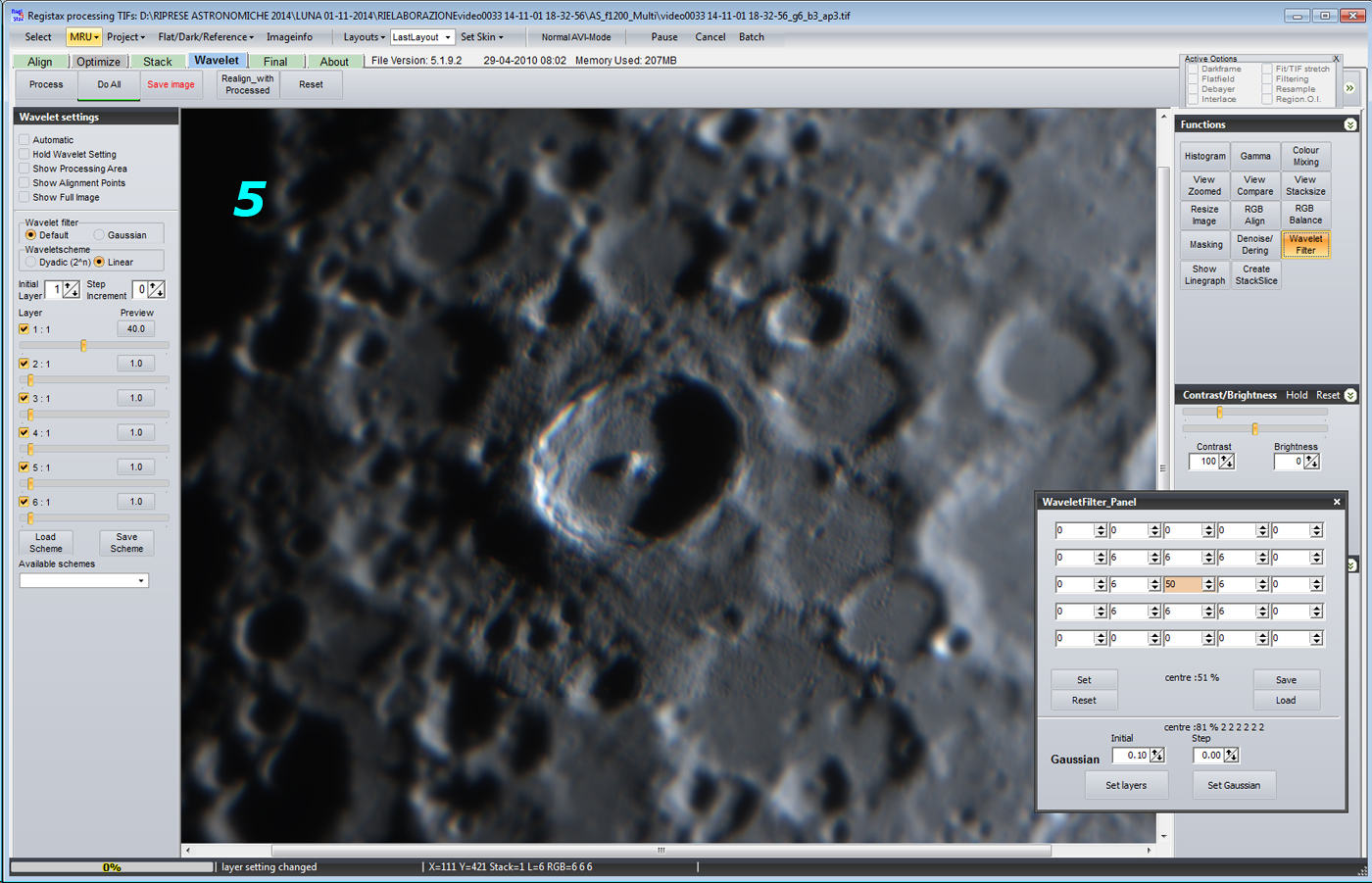Open Colour Mixing function
Image resolution: width=1372 pixels, height=883 pixels.
coord(1305,157)
